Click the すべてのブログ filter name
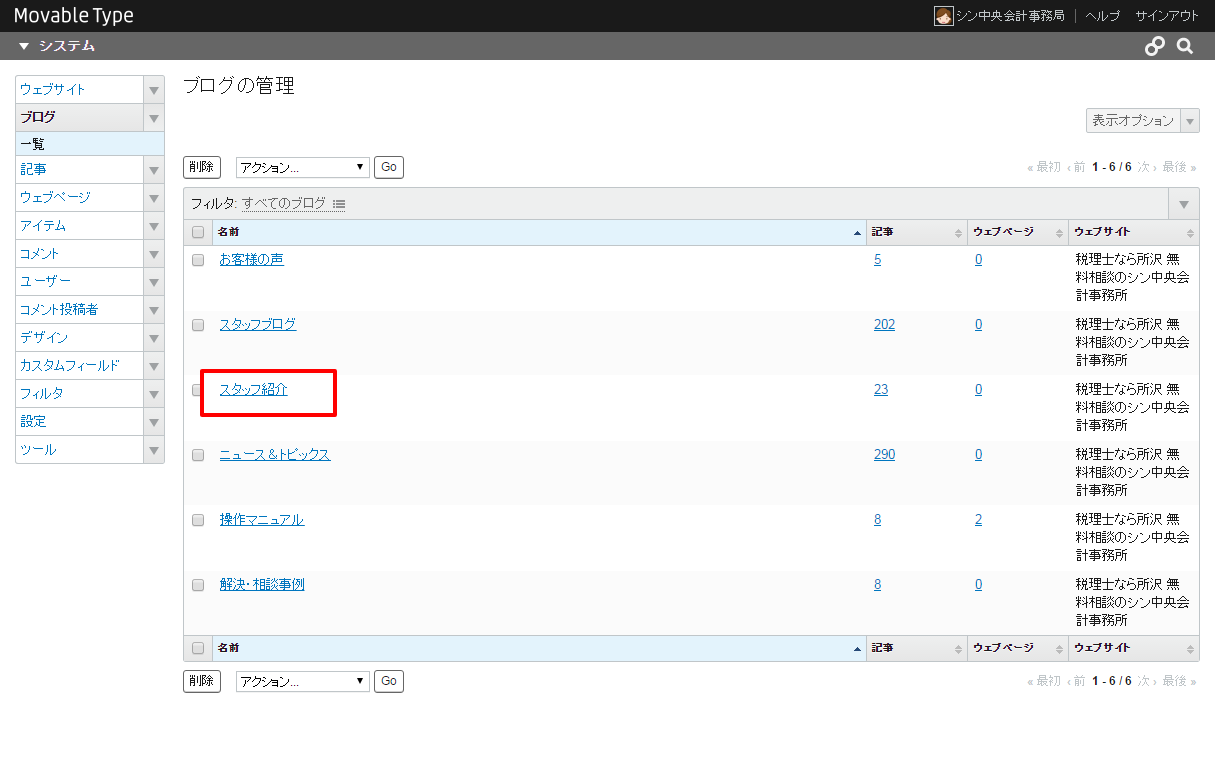Image resolution: width=1215 pixels, height=766 pixels. click(x=284, y=204)
